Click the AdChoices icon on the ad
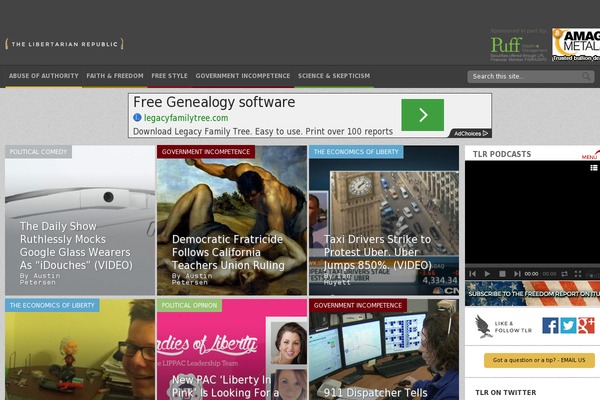 coord(471,134)
